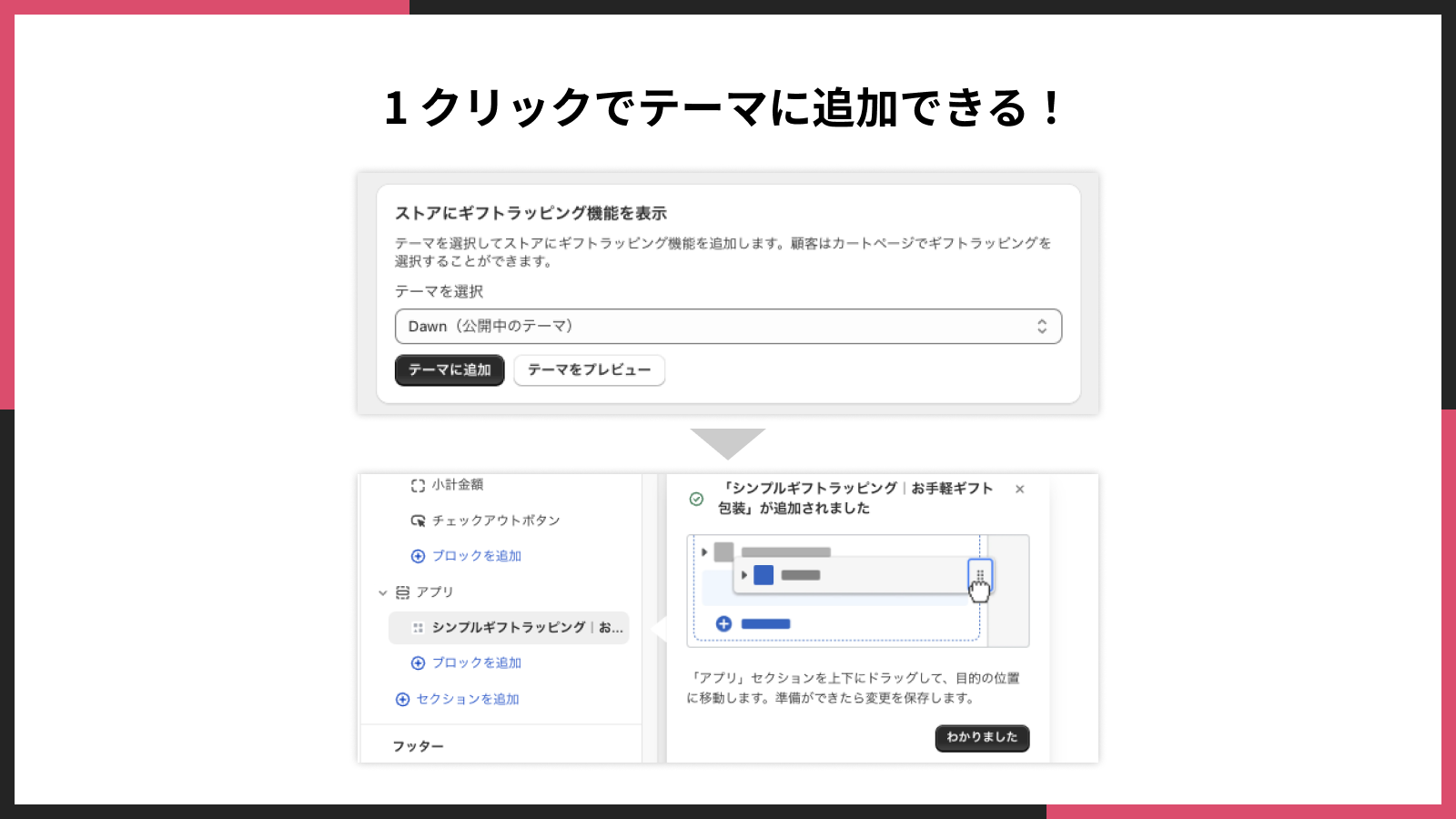Viewport: 1456px width, 819px height.
Task: Dismiss the tooltip with its × button
Action: pyautogui.click(x=1020, y=489)
